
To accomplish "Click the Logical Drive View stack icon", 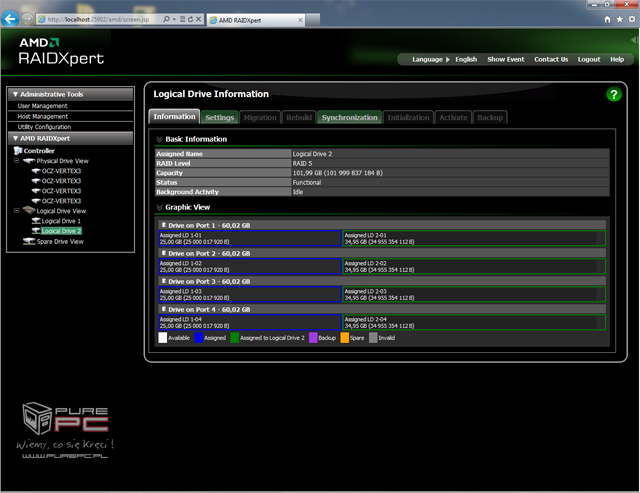I will tap(29, 211).
